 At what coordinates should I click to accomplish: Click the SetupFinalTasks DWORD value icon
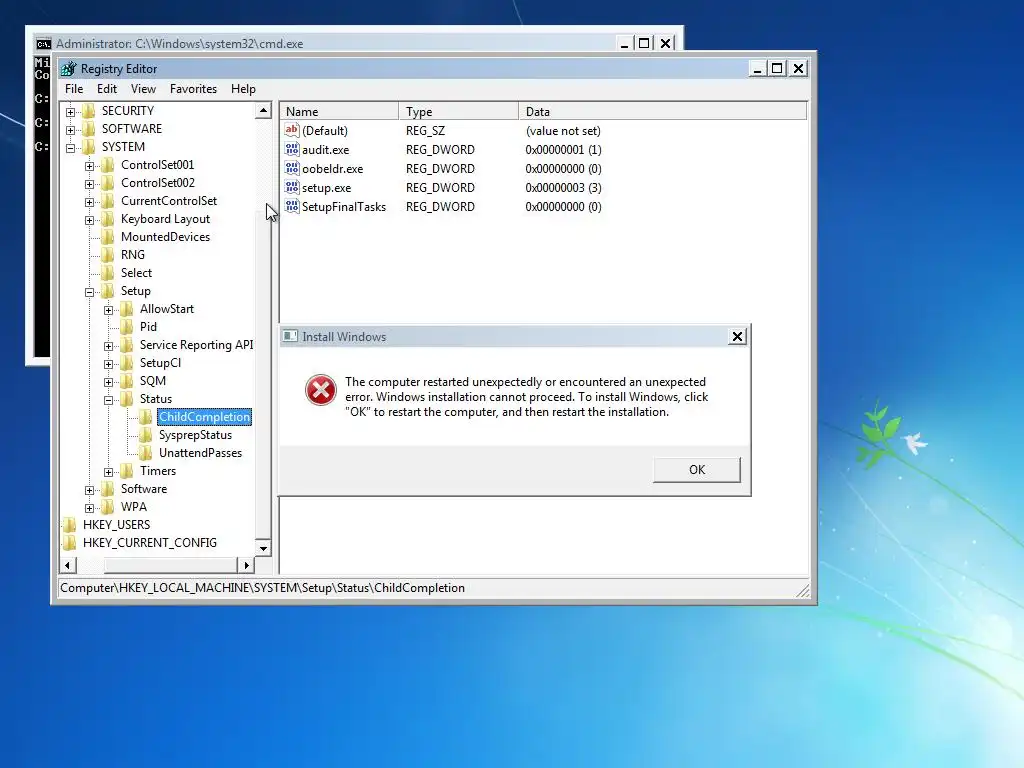pos(292,206)
